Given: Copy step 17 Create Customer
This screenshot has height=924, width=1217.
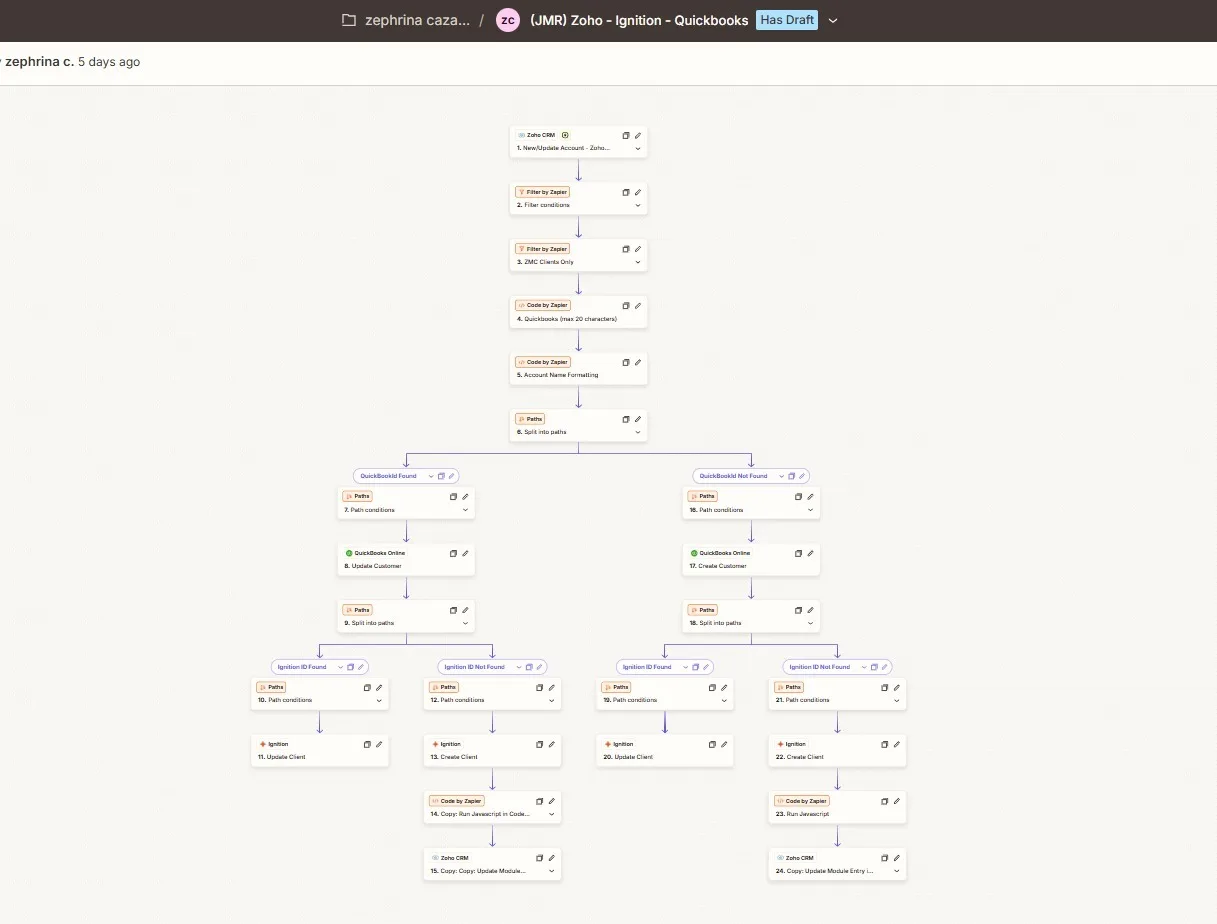Looking at the screenshot, I should pyautogui.click(x=798, y=553).
